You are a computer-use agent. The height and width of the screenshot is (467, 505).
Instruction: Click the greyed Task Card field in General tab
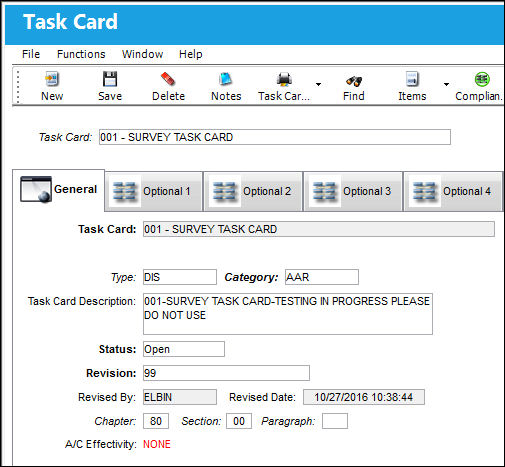tap(319, 229)
